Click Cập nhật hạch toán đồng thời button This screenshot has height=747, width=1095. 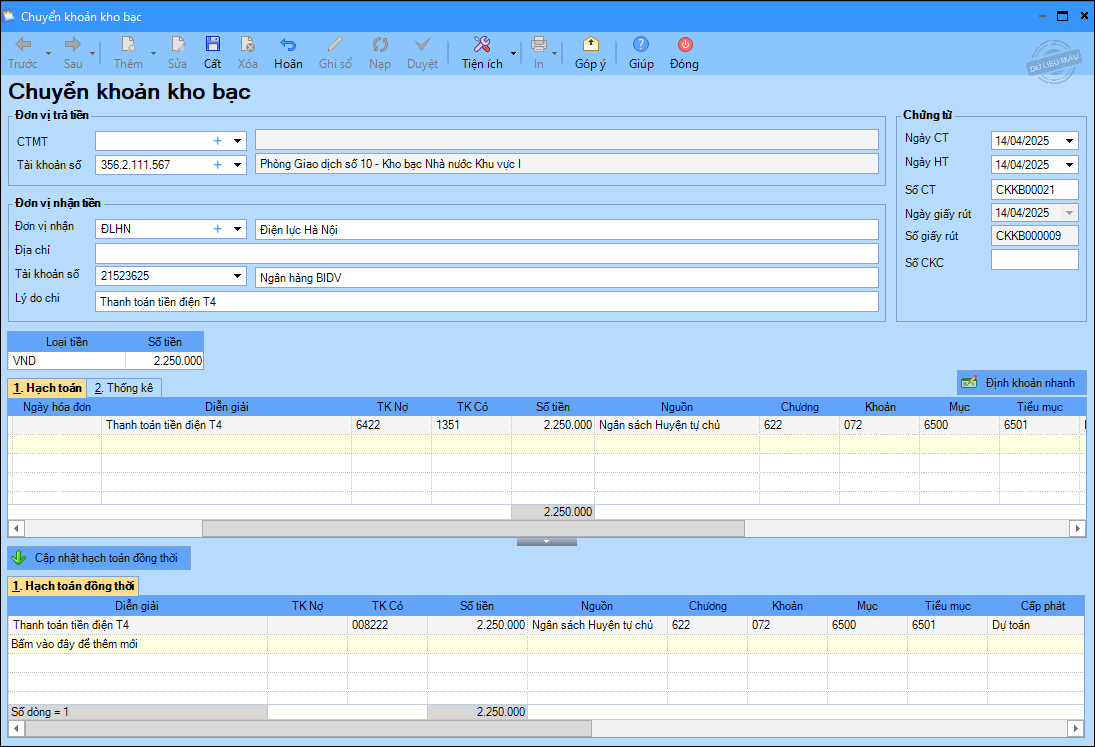98,558
